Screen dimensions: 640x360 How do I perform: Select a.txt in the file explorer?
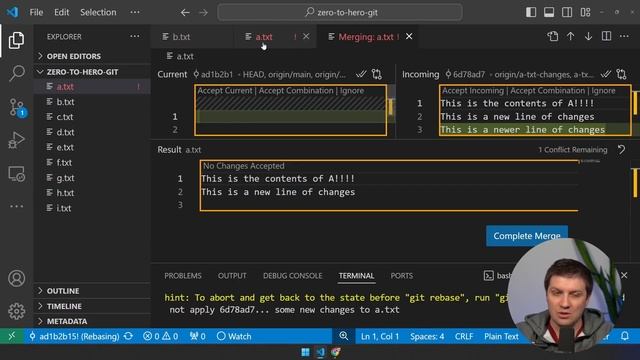click(92, 87)
